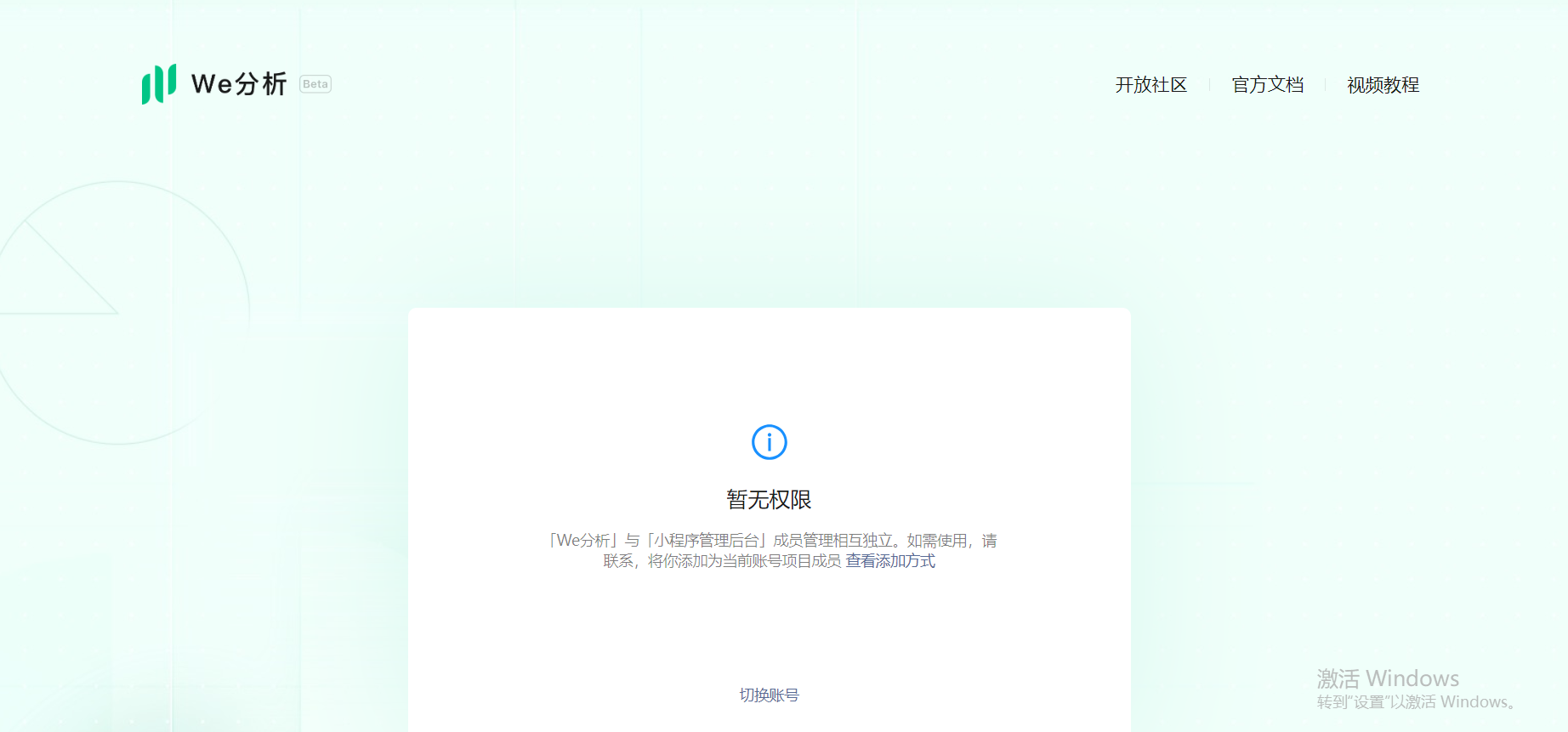Click the 暂无权限 heading

point(770,500)
